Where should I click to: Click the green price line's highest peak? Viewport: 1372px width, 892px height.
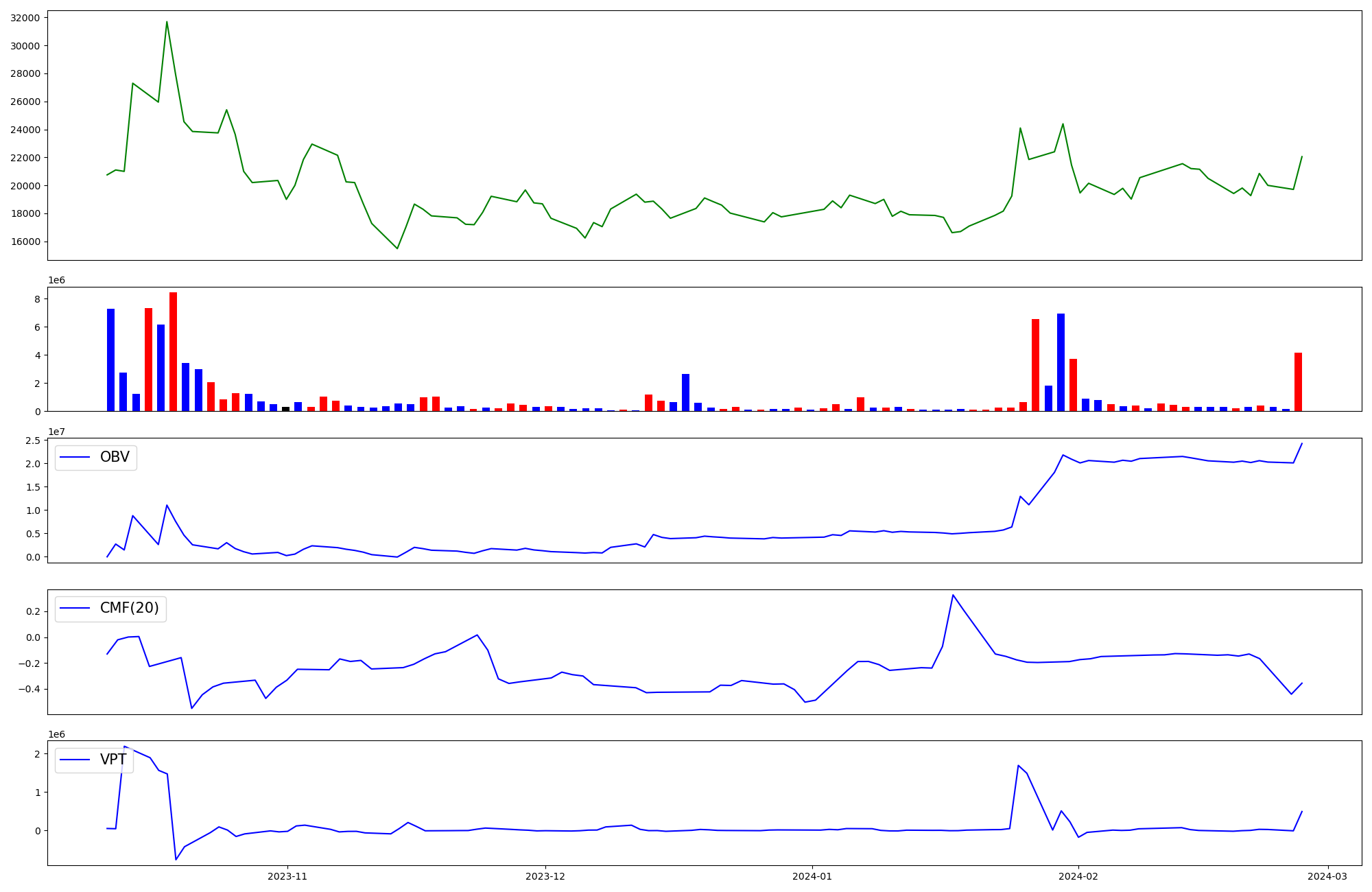pos(167,22)
